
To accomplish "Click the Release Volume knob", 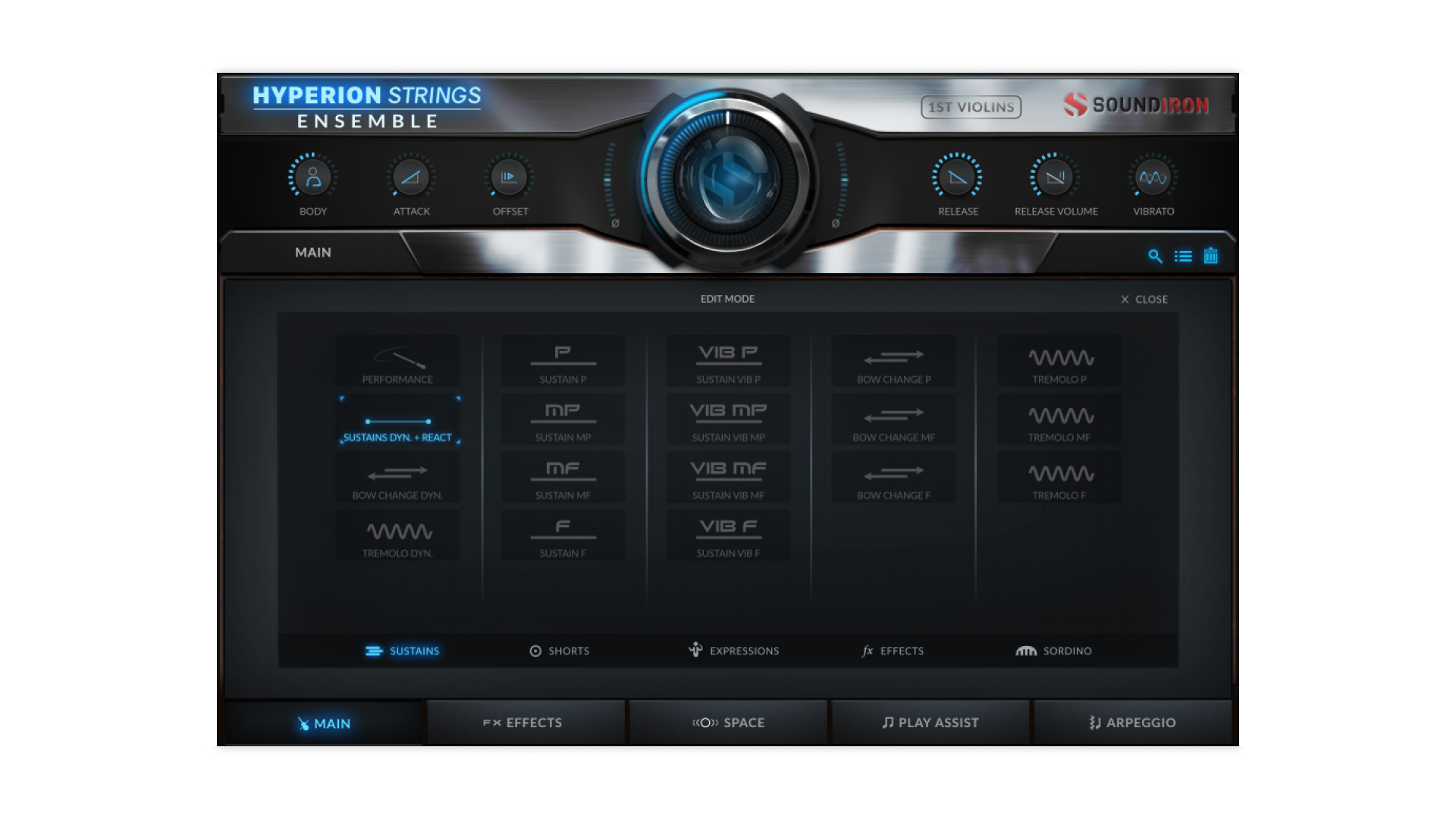I will point(1055,177).
